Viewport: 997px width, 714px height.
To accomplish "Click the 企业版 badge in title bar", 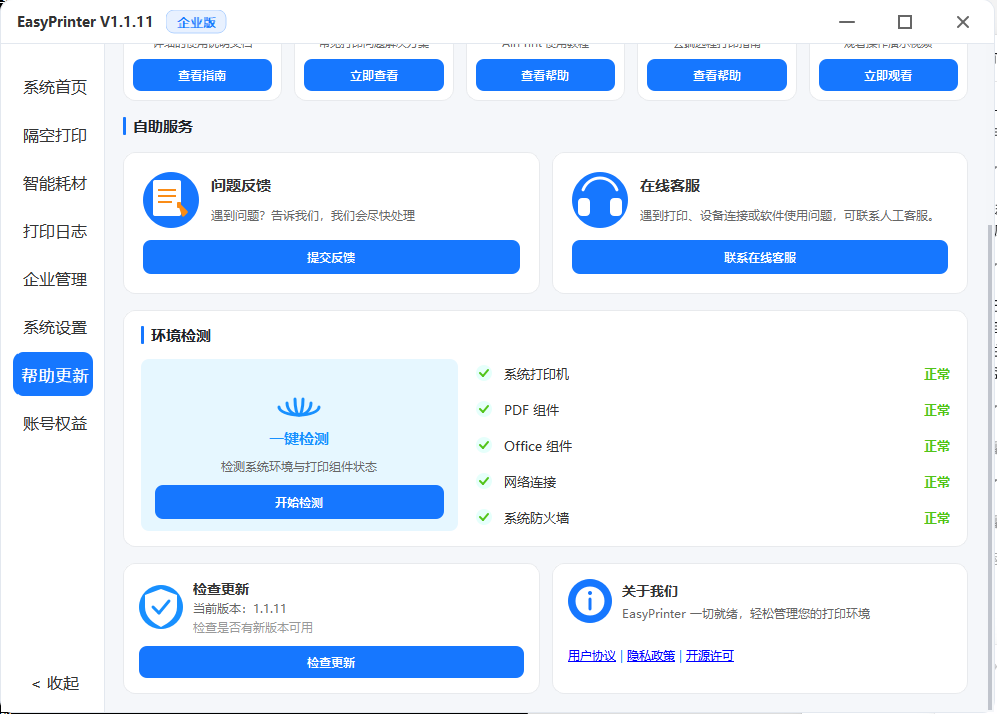I will 196,22.
